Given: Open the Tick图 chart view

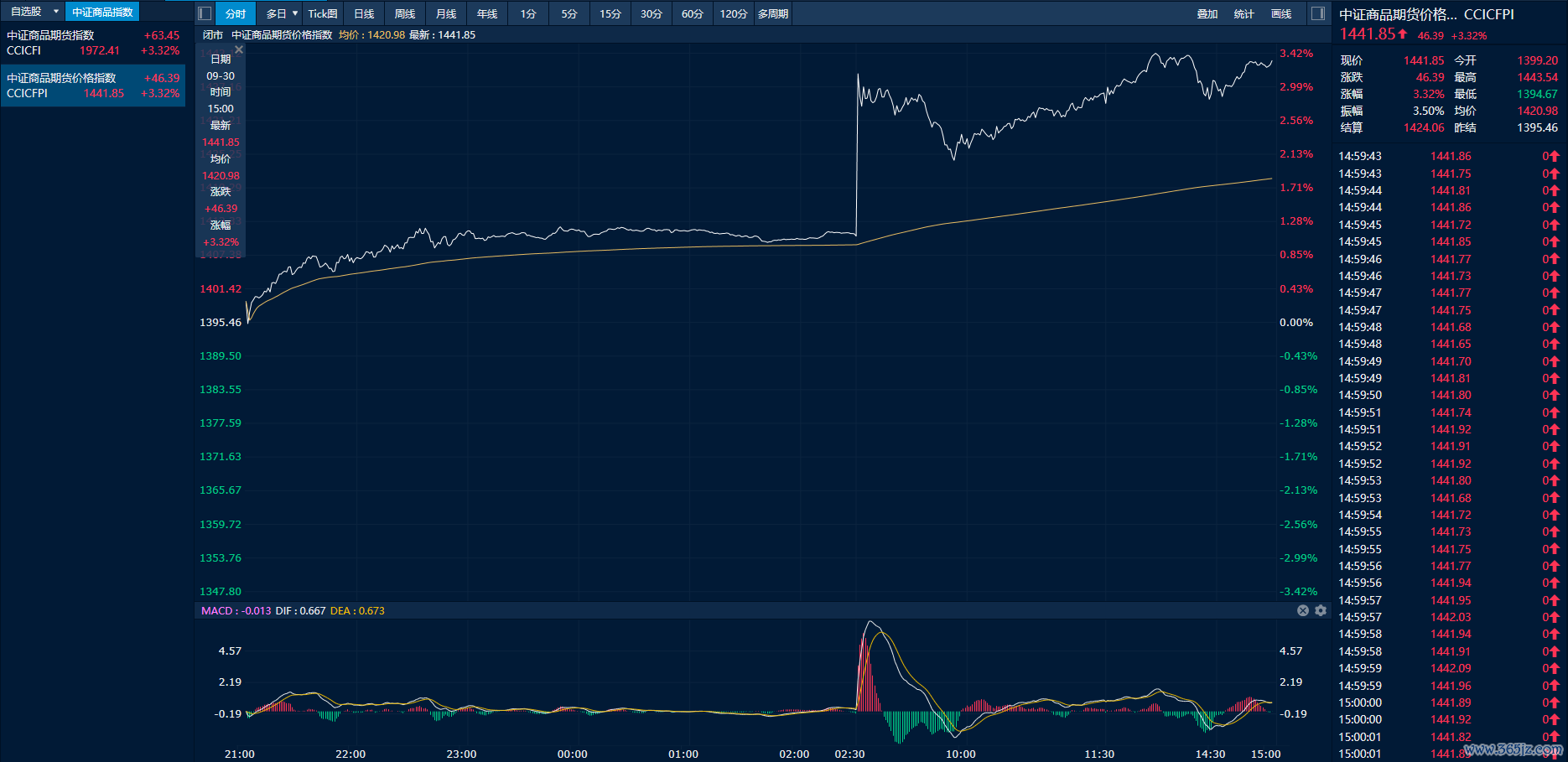Looking at the screenshot, I should coord(323,13).
